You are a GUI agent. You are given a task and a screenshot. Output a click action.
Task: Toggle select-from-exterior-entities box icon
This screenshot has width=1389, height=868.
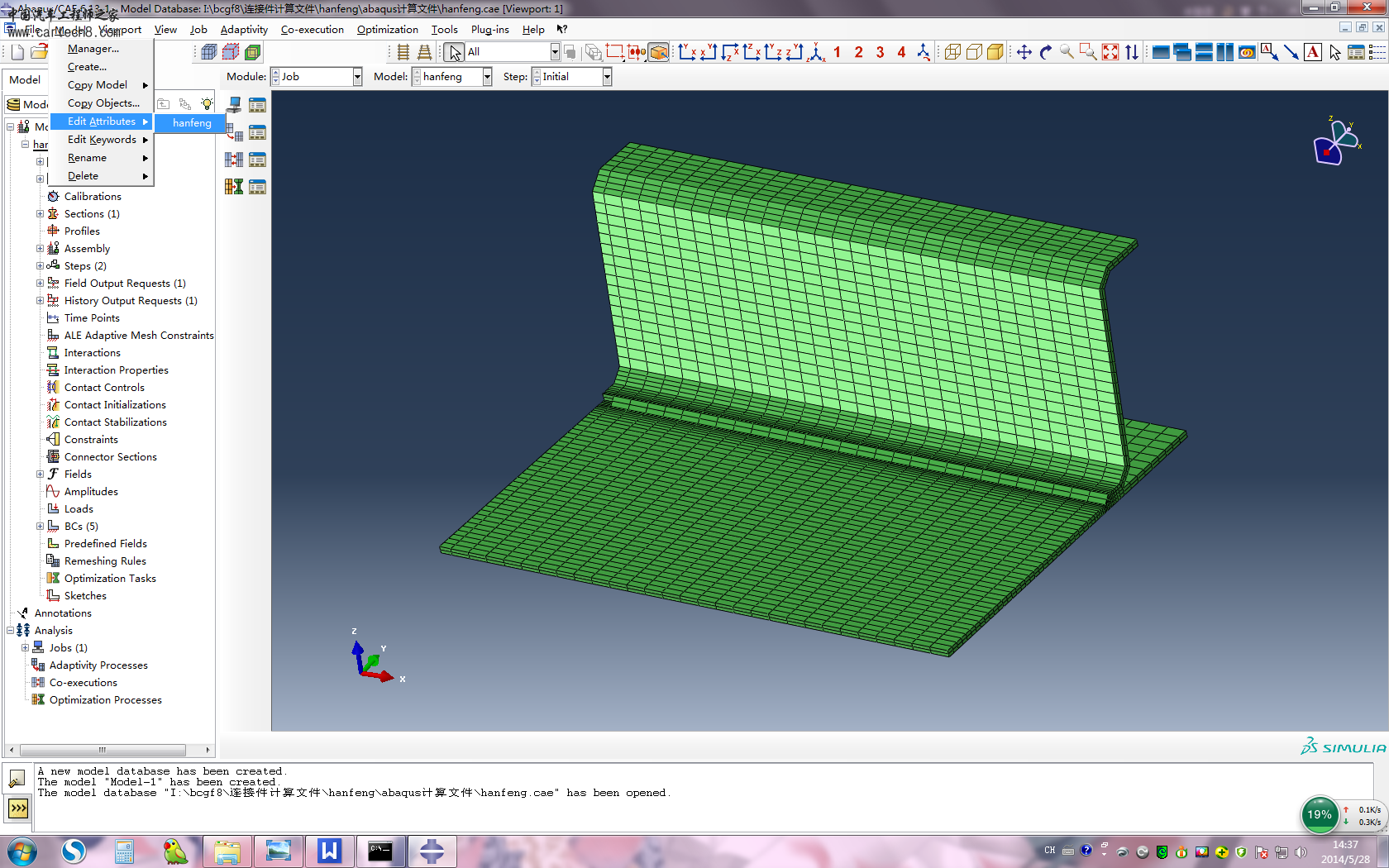pyautogui.click(x=658, y=52)
